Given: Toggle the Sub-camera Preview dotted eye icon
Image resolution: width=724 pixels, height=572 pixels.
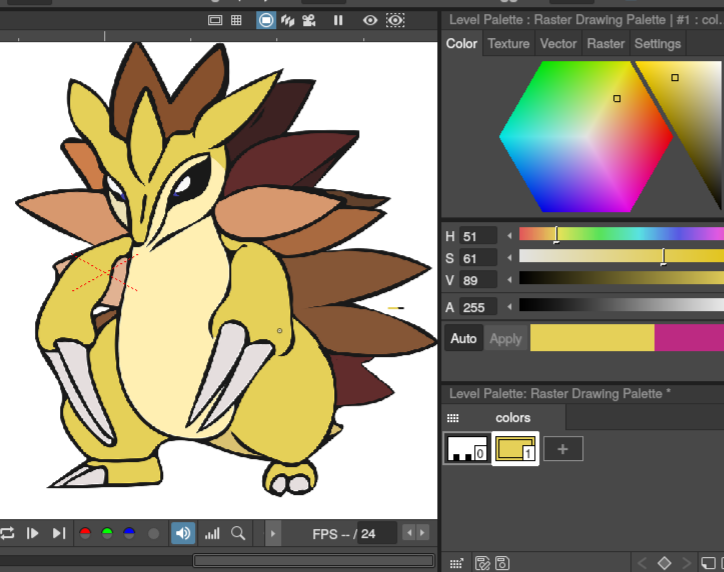Looking at the screenshot, I should tap(395, 20).
